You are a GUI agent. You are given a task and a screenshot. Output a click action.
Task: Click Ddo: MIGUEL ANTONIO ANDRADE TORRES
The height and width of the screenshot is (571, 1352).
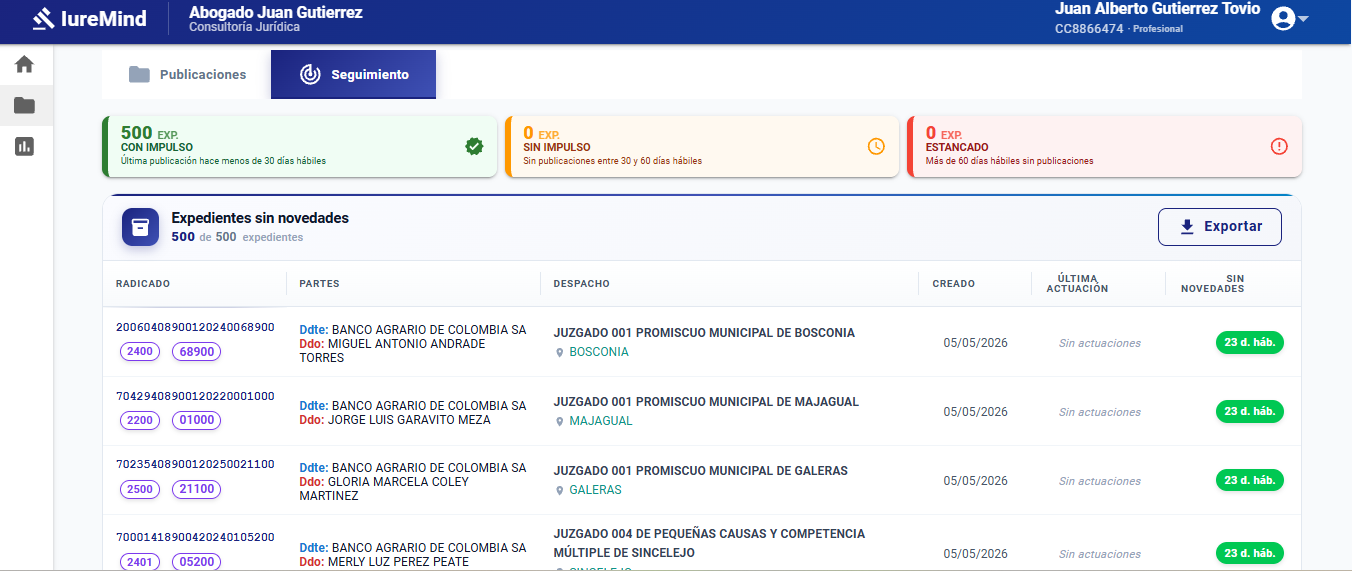coord(392,351)
